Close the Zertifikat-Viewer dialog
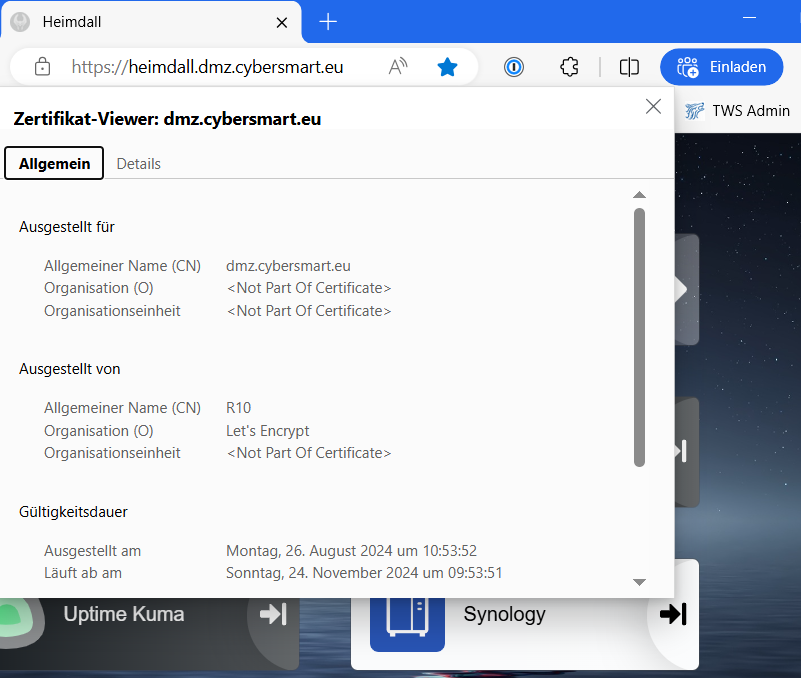 (x=653, y=106)
